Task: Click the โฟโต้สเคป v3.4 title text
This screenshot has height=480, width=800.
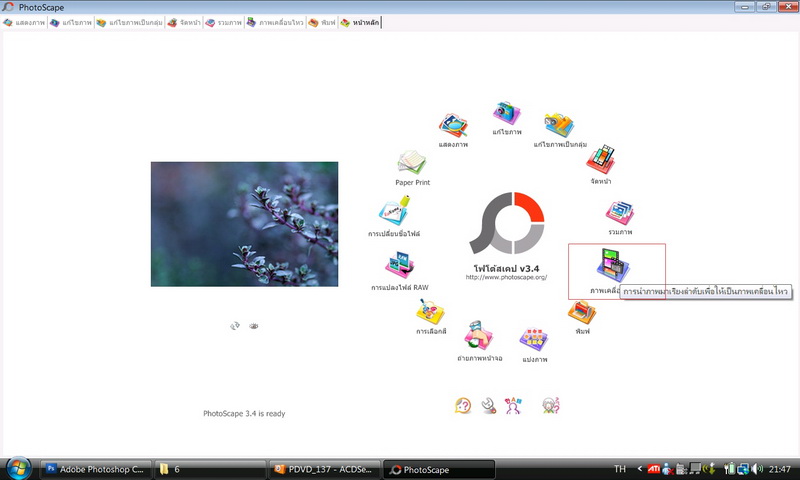Action: [x=506, y=268]
